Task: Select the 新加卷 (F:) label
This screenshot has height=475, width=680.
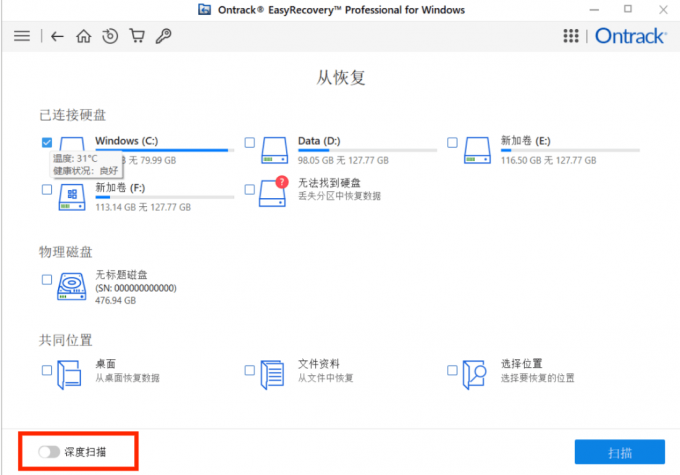Action: (120, 188)
